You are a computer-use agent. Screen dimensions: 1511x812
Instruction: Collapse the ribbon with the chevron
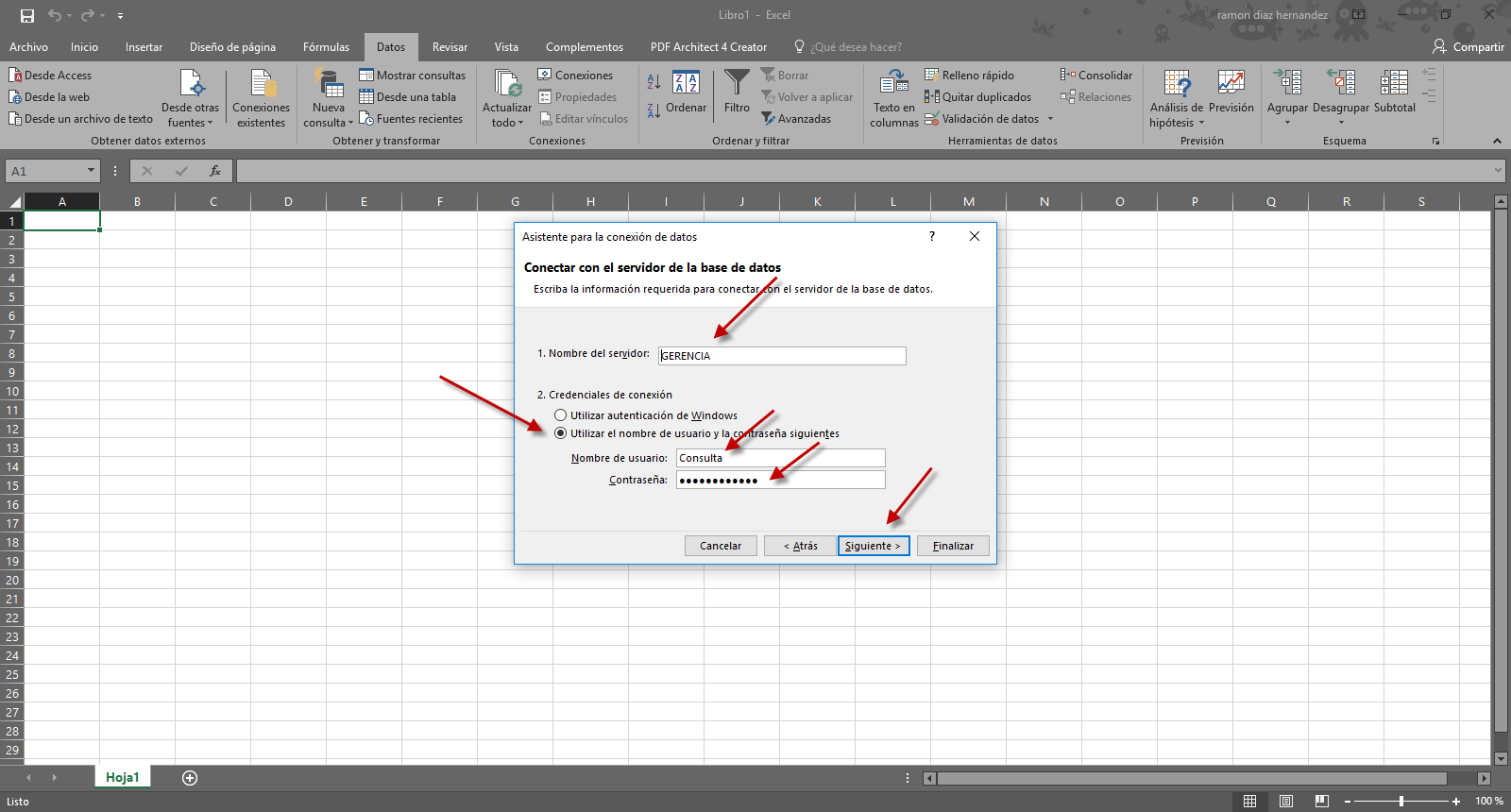tap(1497, 141)
